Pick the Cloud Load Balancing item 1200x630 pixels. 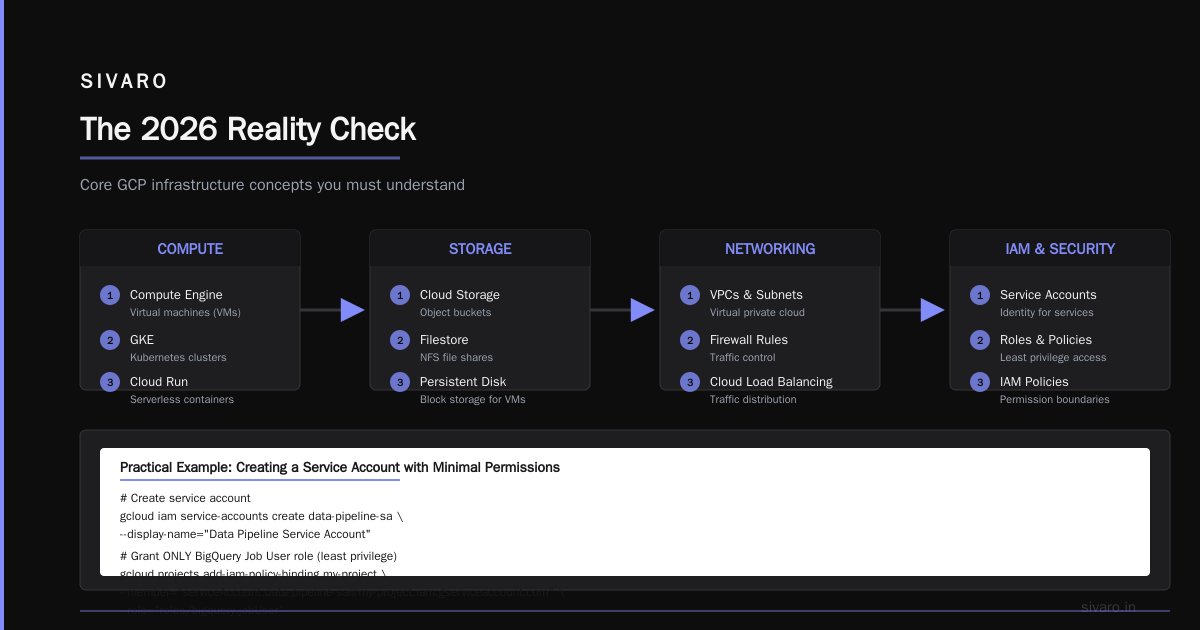coord(771,382)
